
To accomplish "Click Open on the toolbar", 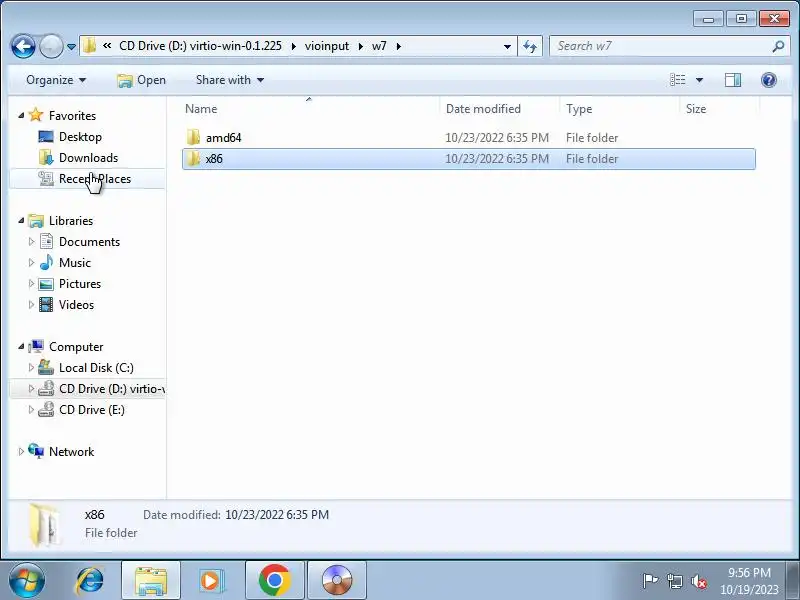I will click(x=141, y=80).
